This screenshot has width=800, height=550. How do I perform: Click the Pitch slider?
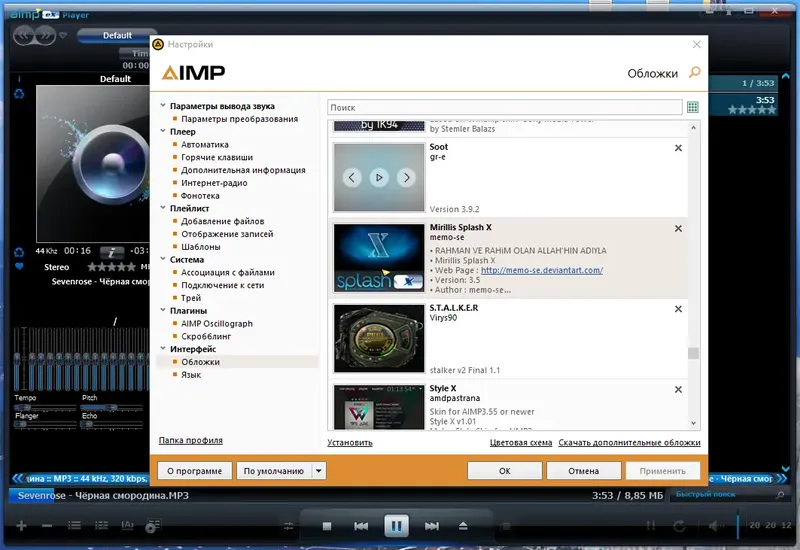112,407
